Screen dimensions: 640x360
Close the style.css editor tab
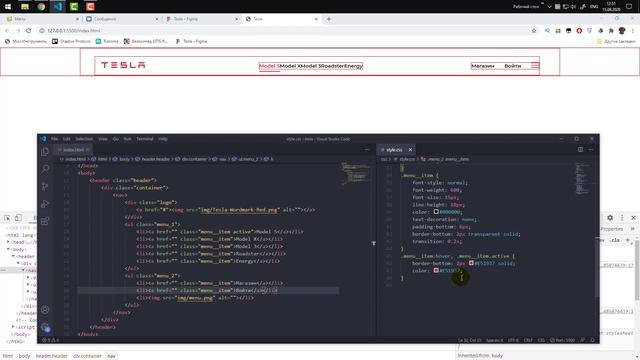click(x=410, y=150)
